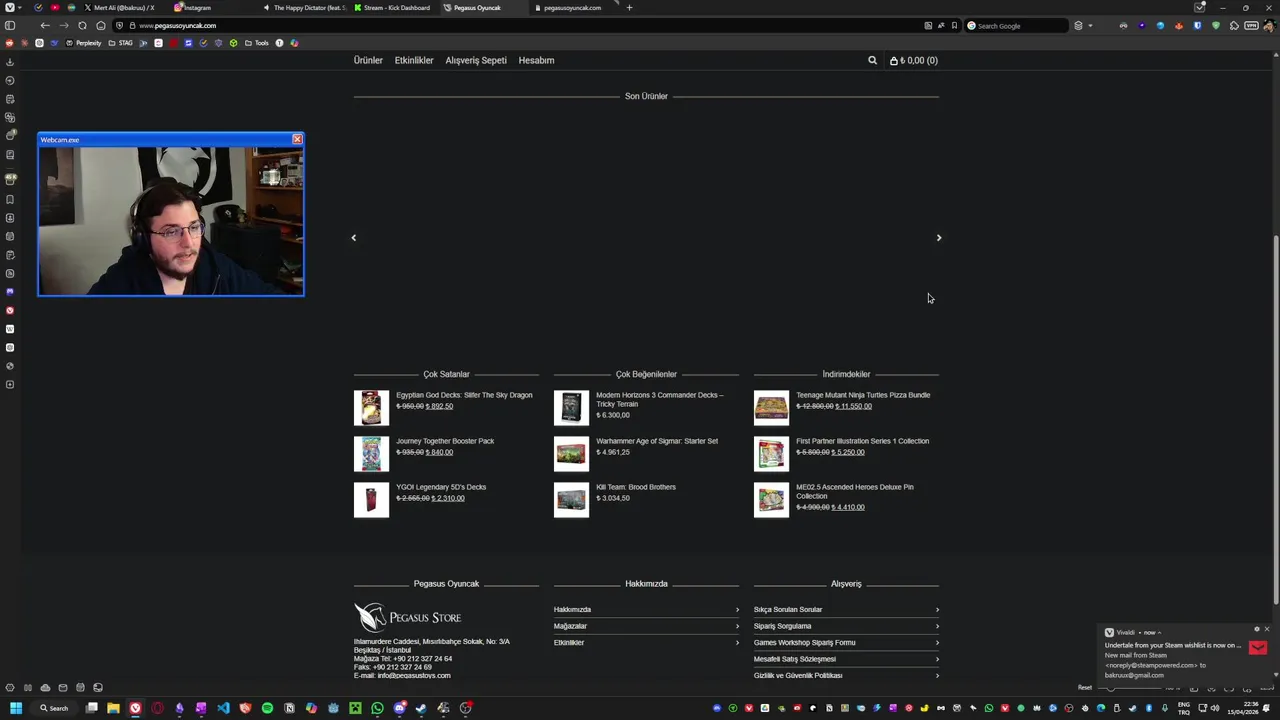Viewport: 1280px width, 720px height.
Task: Click the address bar www.pegasusoyuncak.com
Action: pos(178,26)
